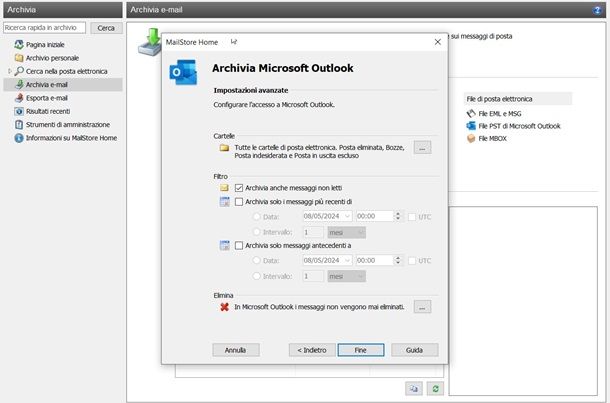
Task: Open date dropdown under antecedenti filter
Action: [347, 260]
